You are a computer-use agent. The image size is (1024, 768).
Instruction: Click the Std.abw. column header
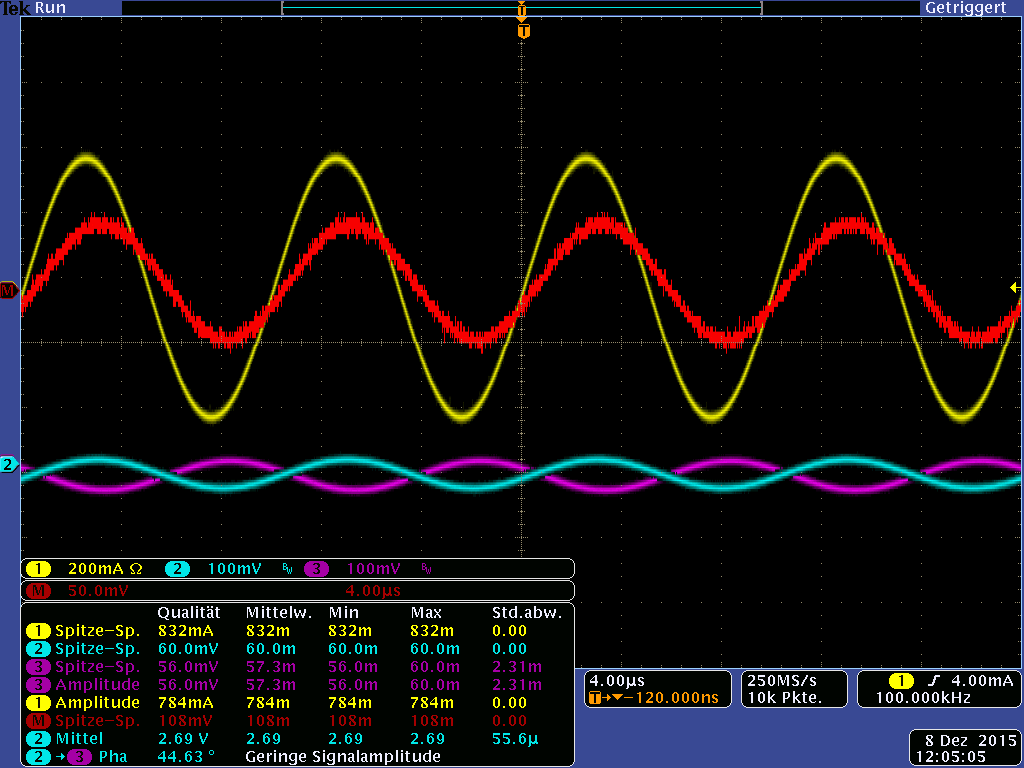(x=527, y=613)
